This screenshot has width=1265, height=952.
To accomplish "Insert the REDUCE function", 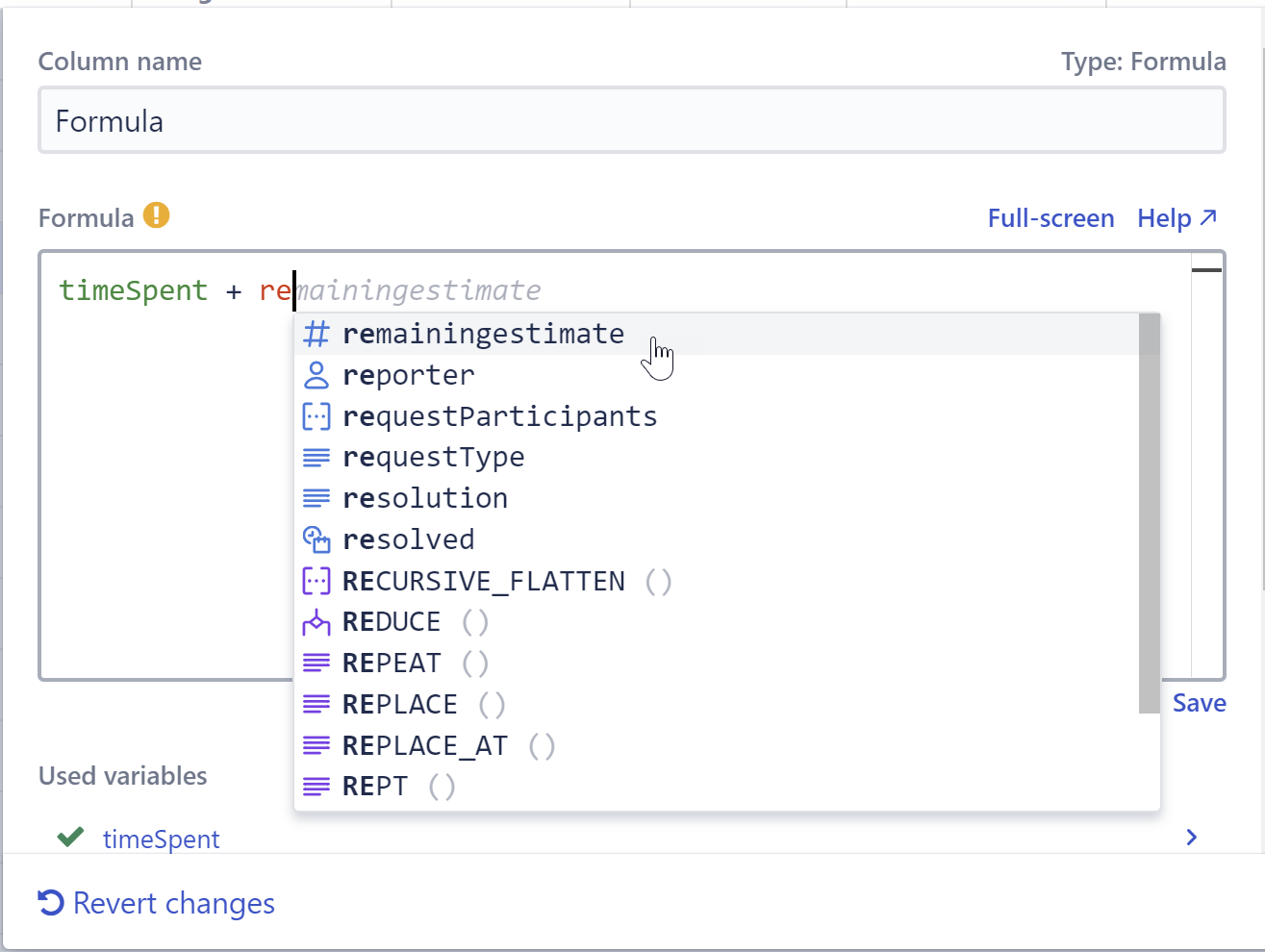I will coord(716,622).
